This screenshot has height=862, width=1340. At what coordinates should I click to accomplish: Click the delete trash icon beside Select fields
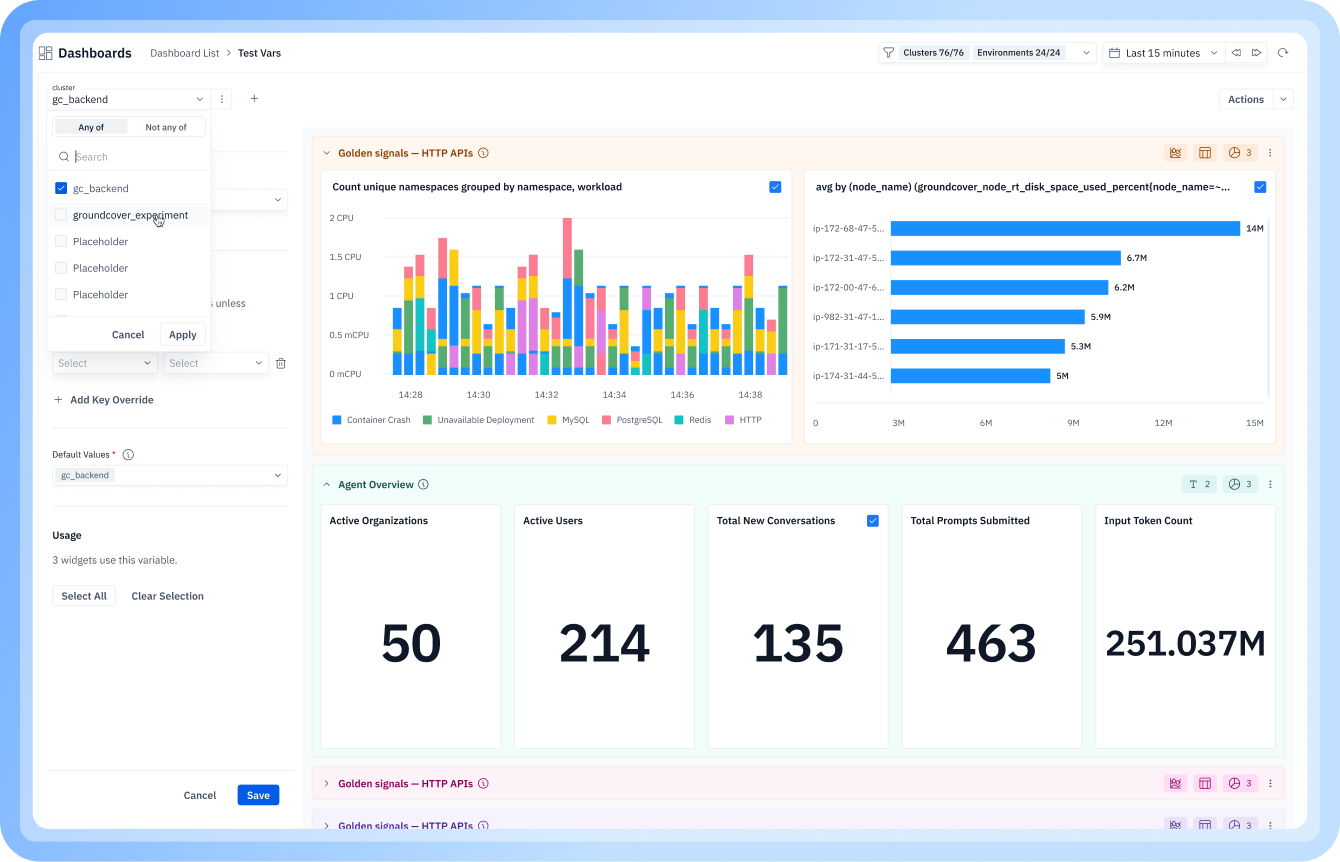click(281, 363)
